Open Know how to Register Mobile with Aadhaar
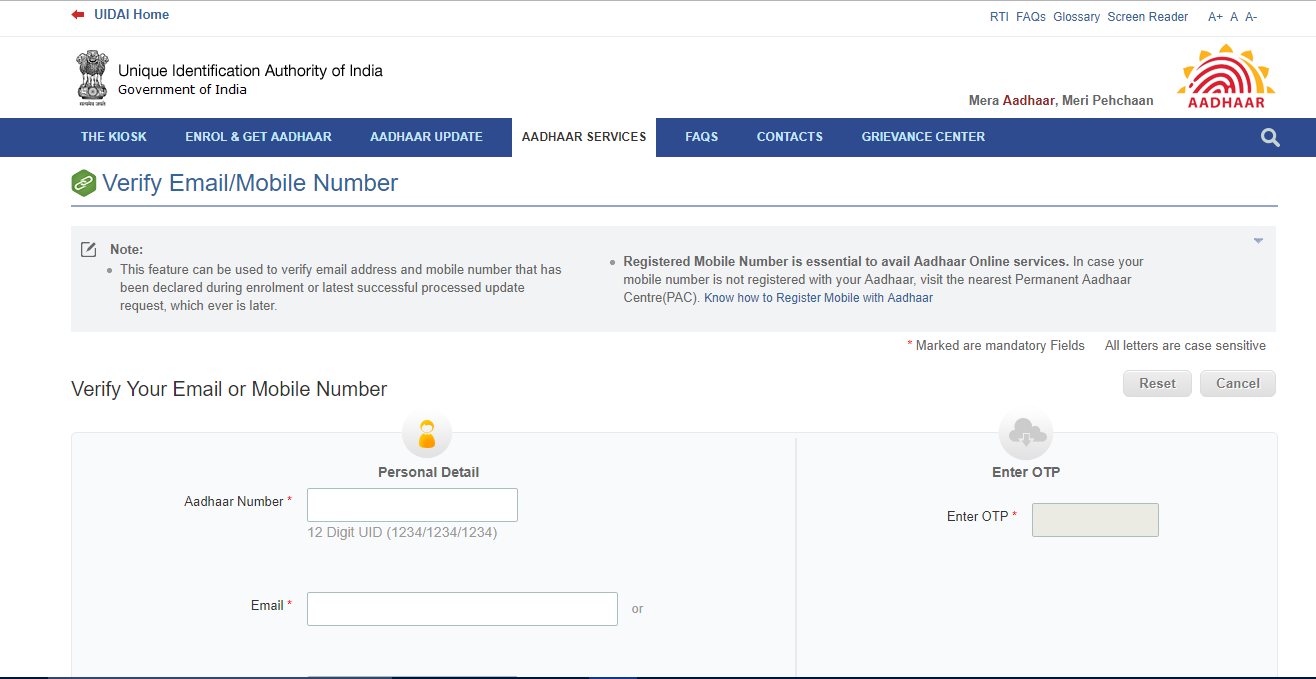The image size is (1316, 679). coord(820,297)
